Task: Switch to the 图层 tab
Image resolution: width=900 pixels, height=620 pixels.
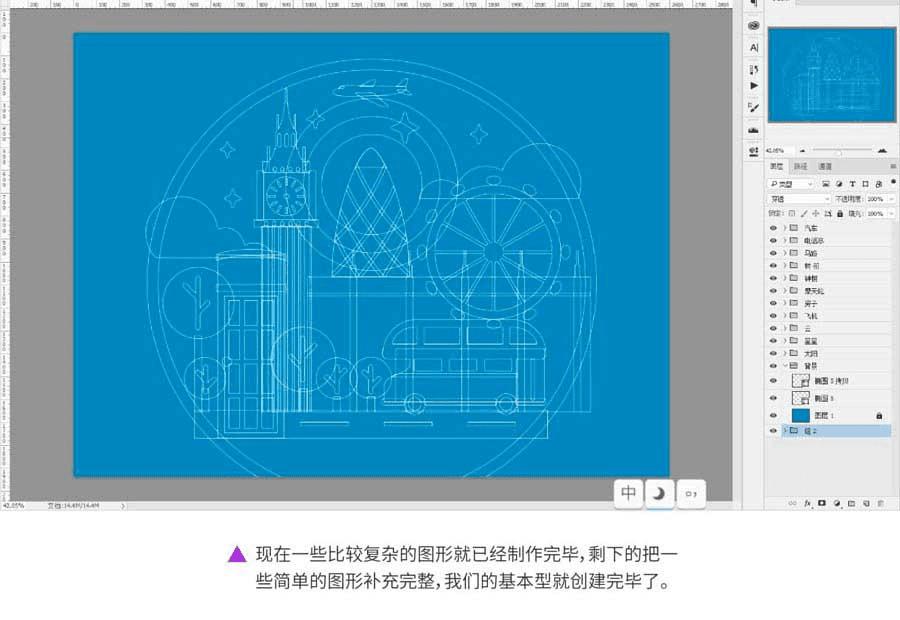Action: pyautogui.click(x=777, y=166)
